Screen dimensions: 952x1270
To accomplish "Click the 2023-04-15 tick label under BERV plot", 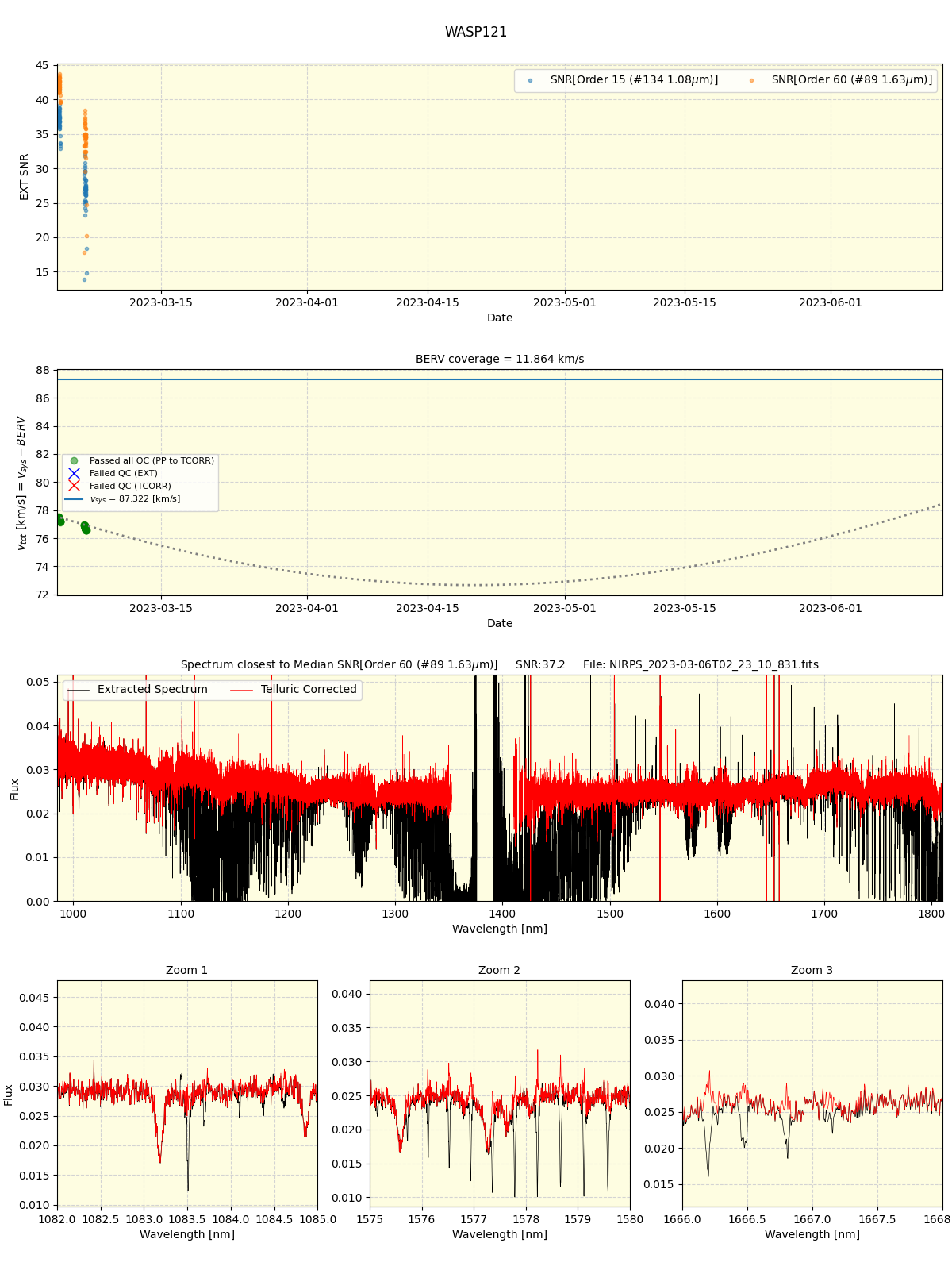I will pyautogui.click(x=428, y=608).
